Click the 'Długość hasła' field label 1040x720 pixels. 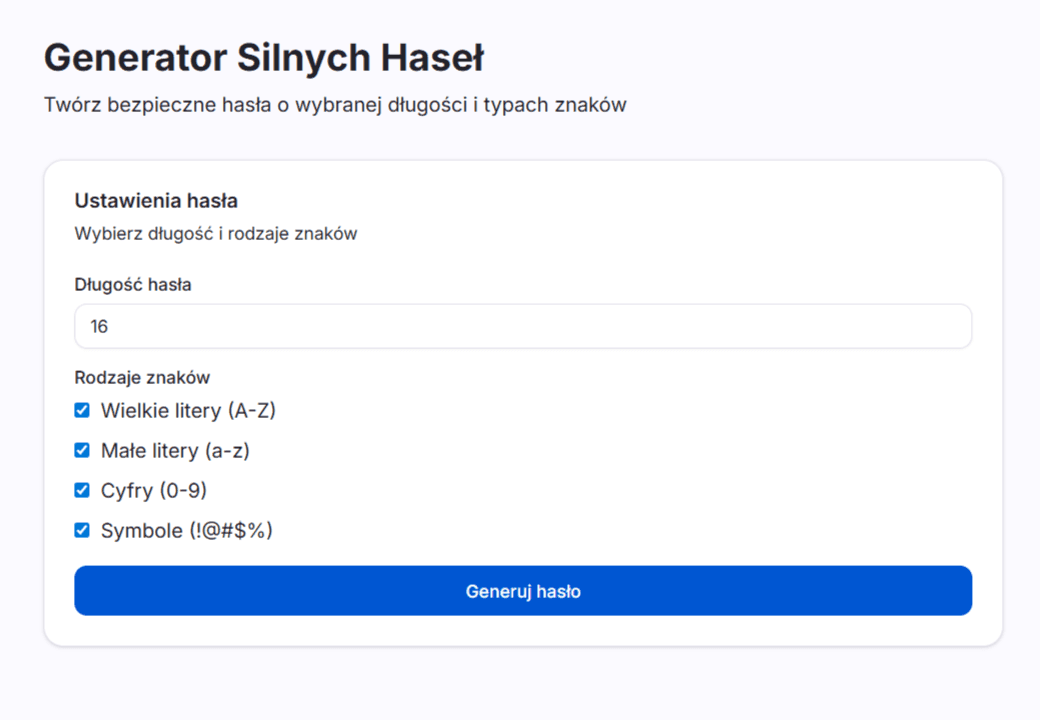coord(133,284)
